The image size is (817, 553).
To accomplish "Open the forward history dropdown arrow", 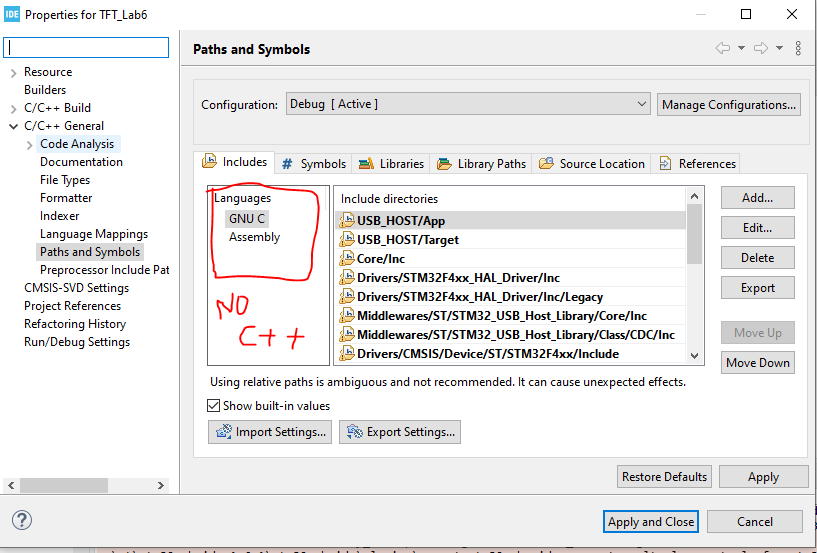I will coord(779,48).
